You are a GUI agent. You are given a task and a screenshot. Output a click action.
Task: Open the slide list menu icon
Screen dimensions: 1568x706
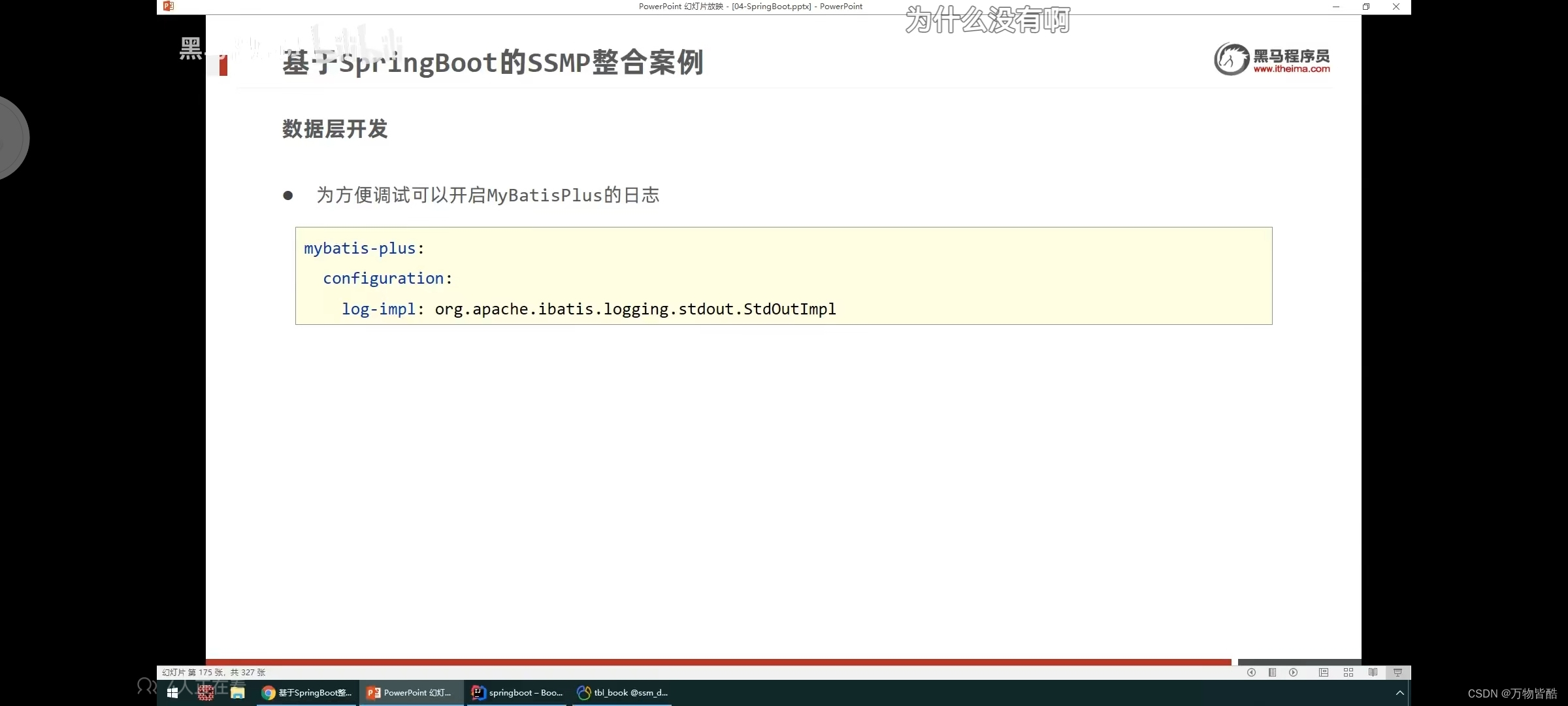[1272, 672]
